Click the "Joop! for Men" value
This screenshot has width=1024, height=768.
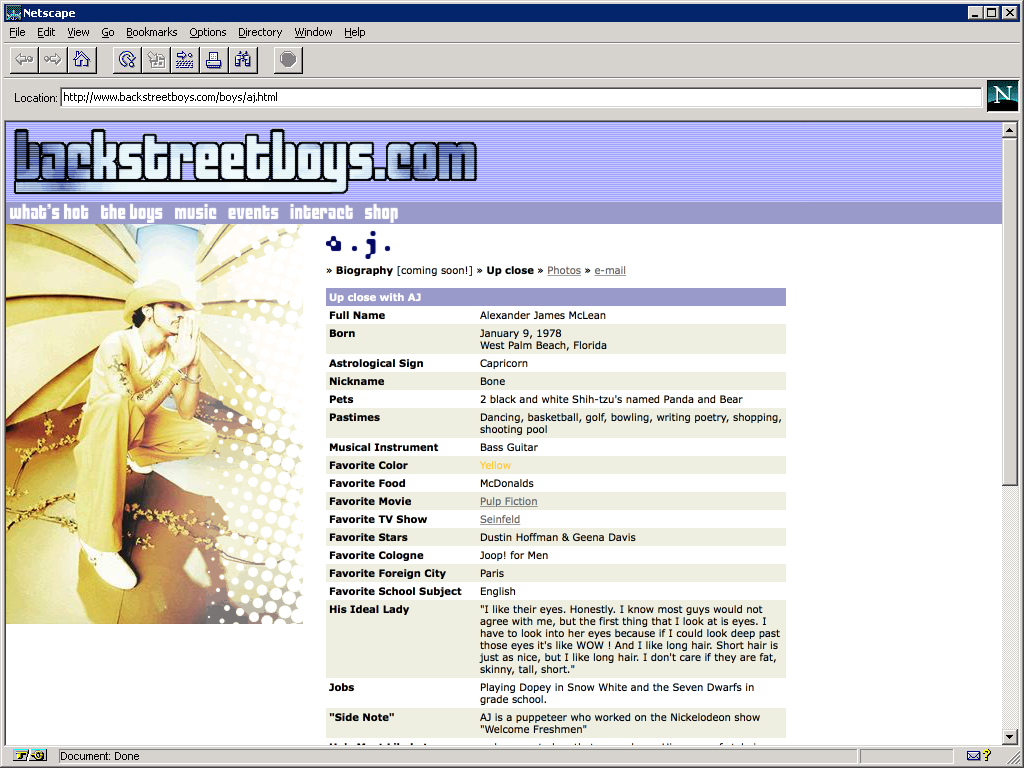tap(514, 556)
